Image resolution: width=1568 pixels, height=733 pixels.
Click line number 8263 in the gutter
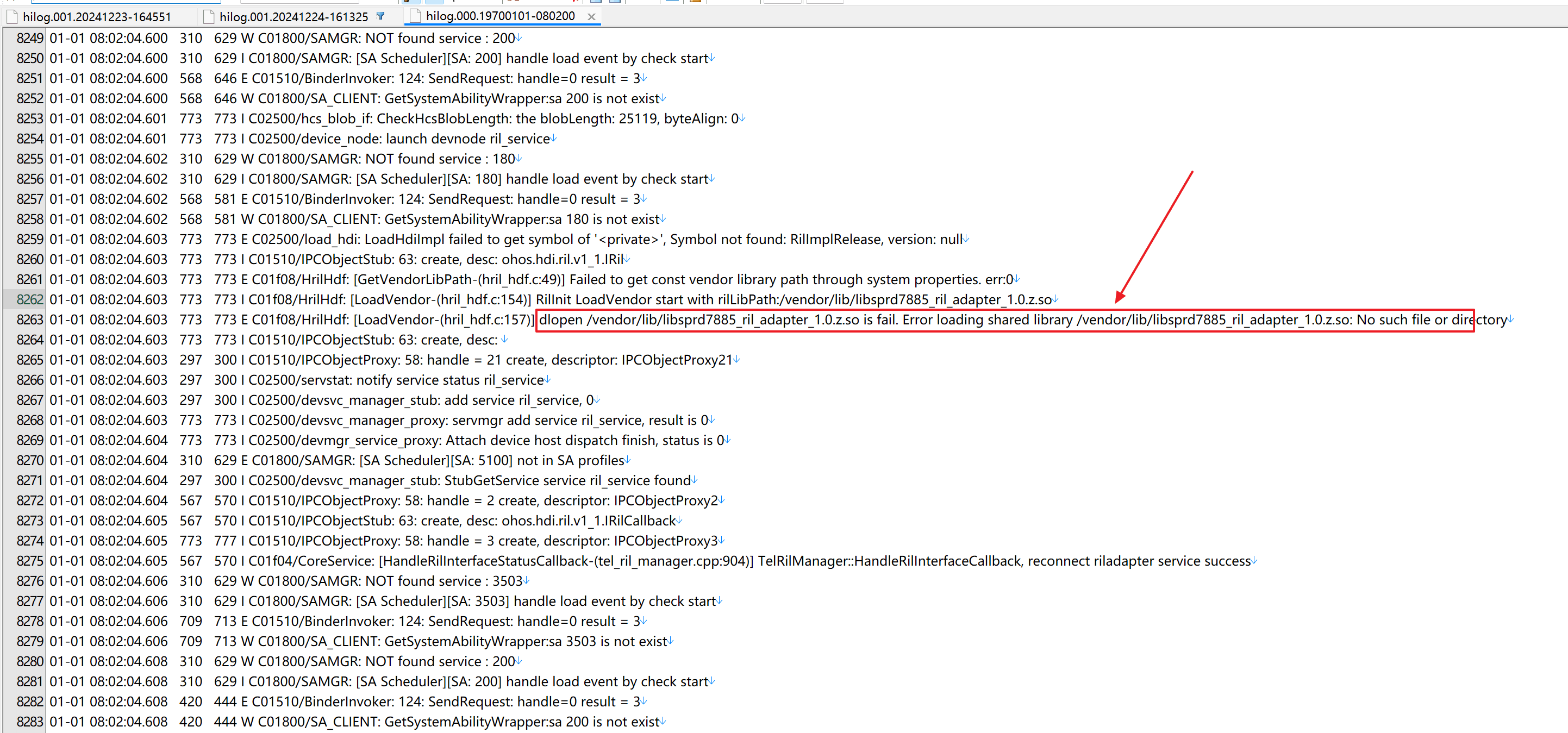coord(30,319)
